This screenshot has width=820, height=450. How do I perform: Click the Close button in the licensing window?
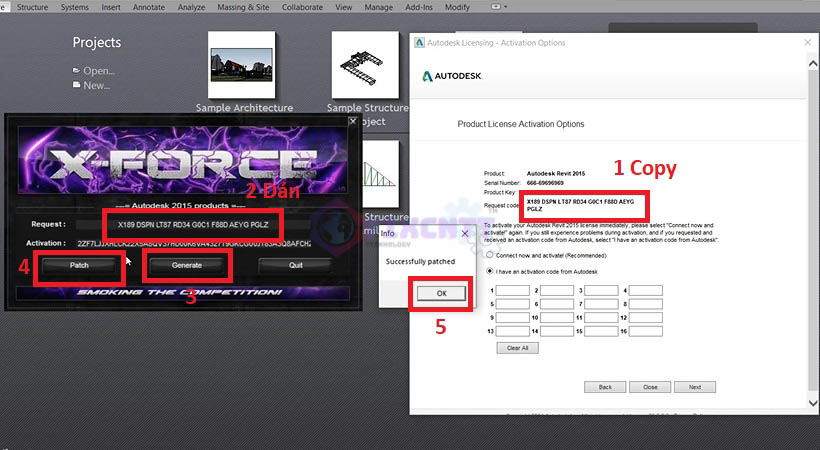click(x=650, y=387)
